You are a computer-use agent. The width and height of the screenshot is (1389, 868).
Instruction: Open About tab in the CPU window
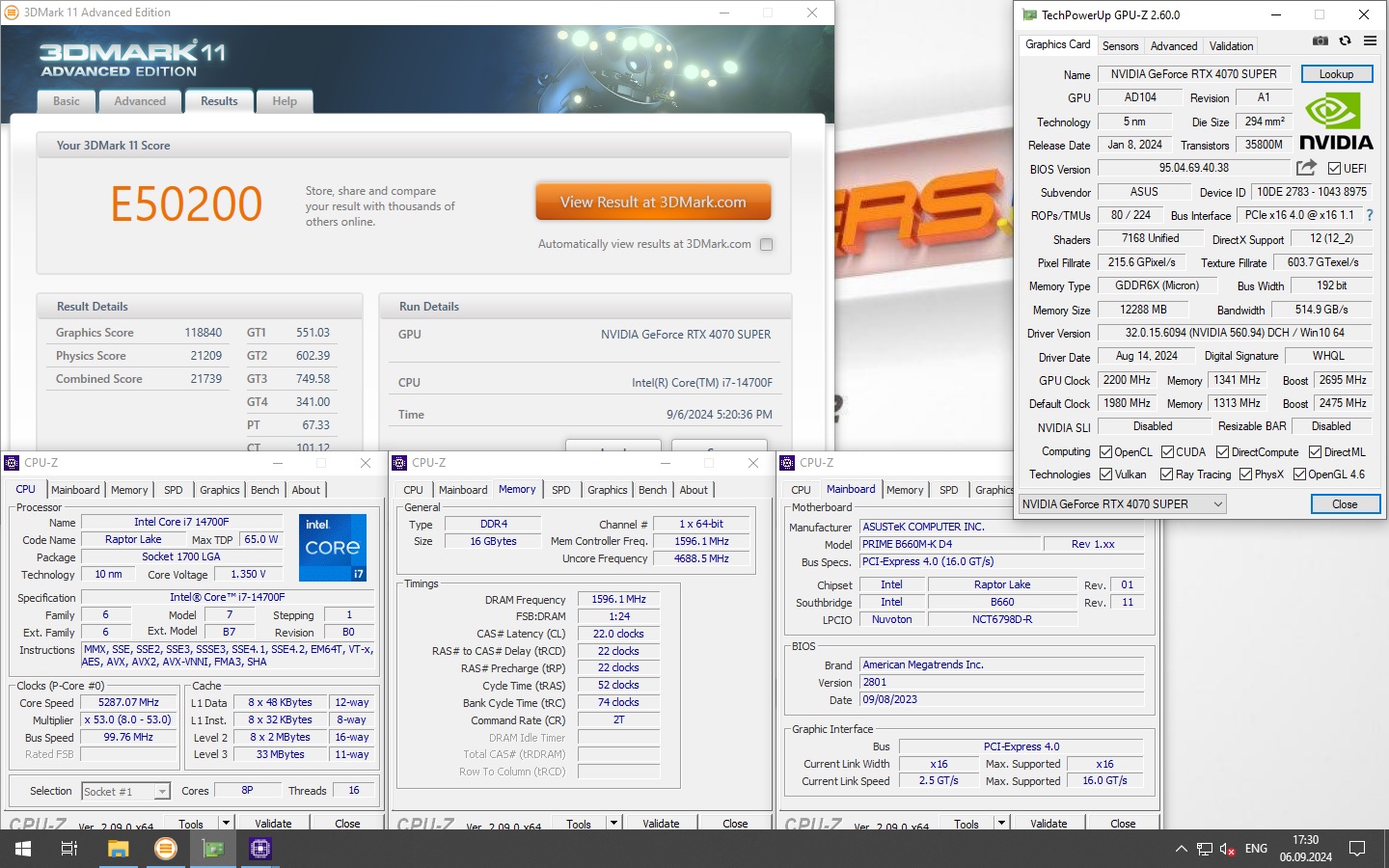click(x=306, y=490)
